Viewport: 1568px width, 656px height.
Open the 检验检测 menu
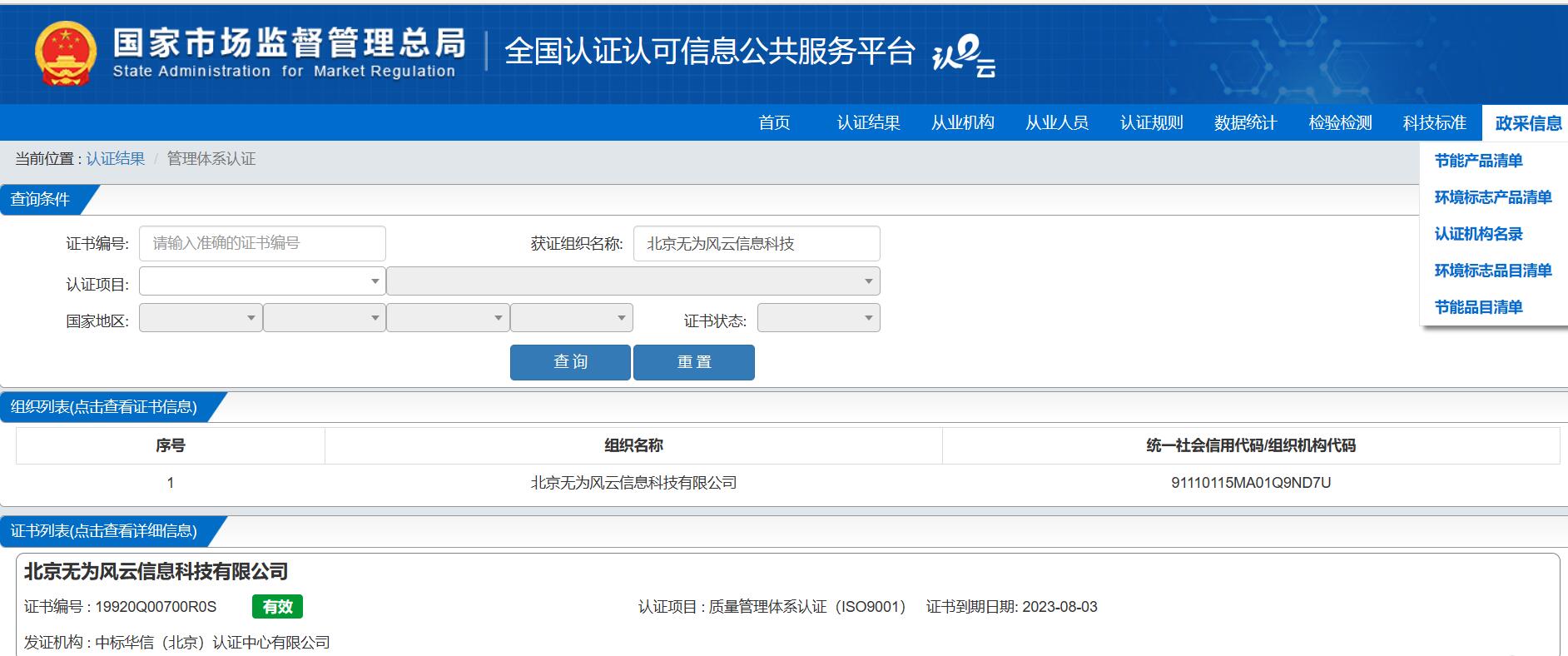[x=1340, y=122]
